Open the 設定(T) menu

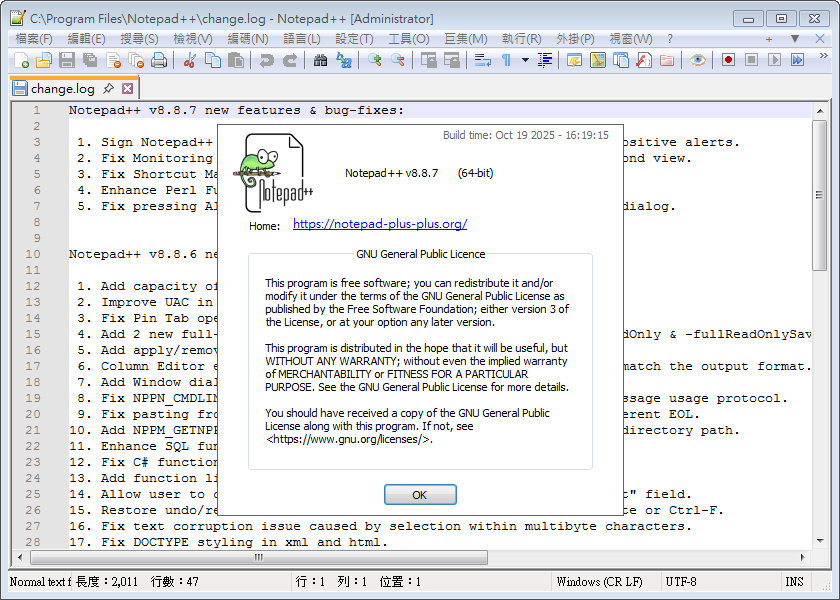click(354, 39)
